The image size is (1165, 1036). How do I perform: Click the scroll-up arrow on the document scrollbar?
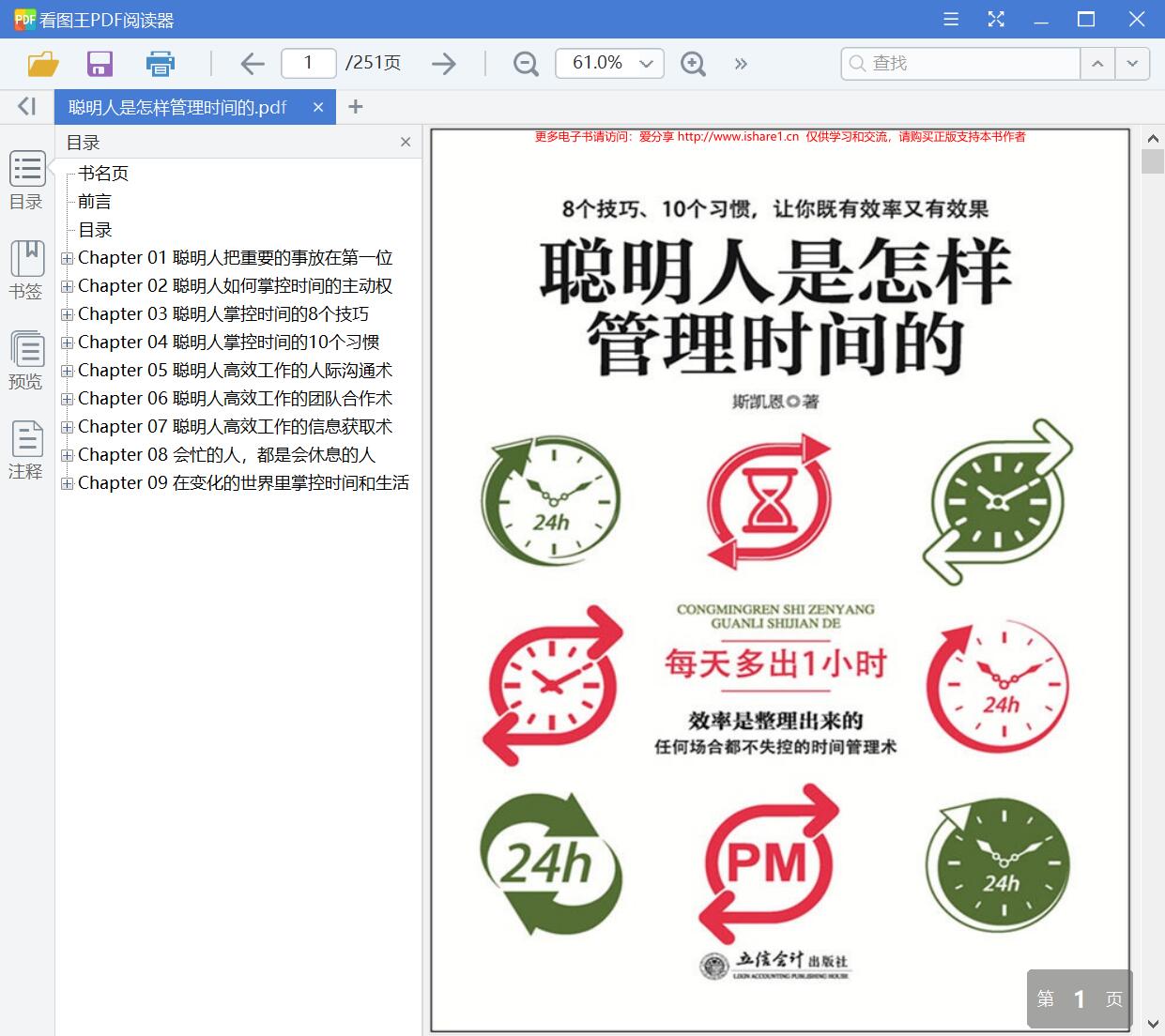(1153, 138)
